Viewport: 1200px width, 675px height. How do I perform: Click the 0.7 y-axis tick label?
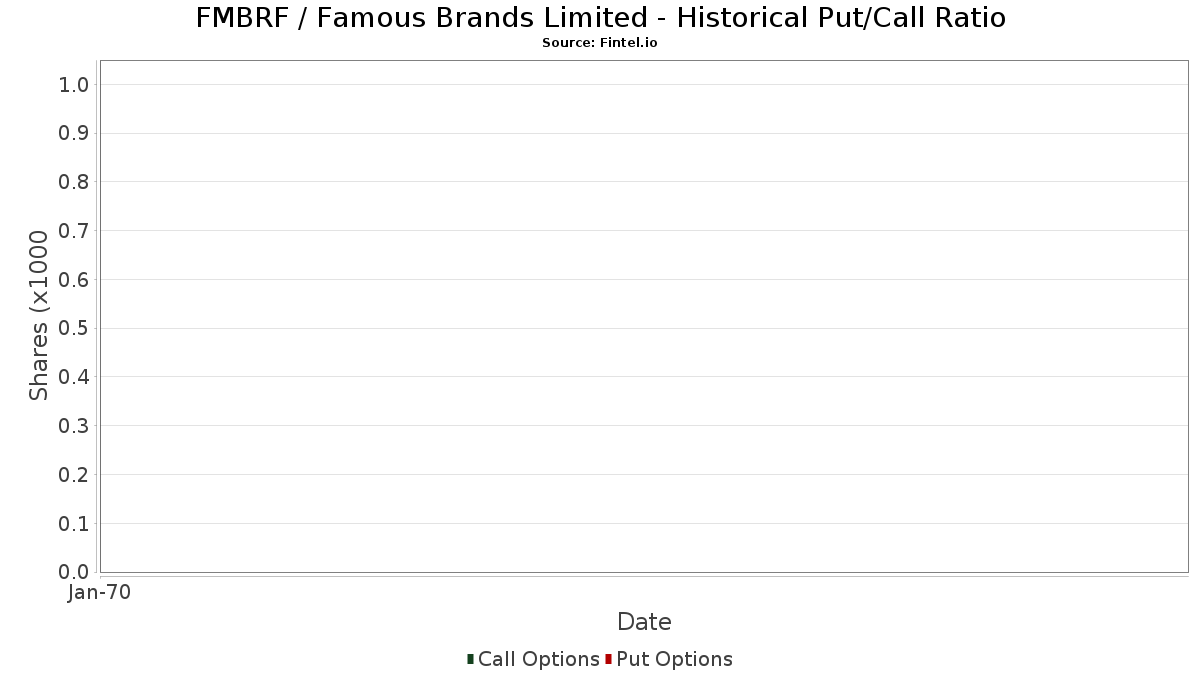(x=74, y=231)
